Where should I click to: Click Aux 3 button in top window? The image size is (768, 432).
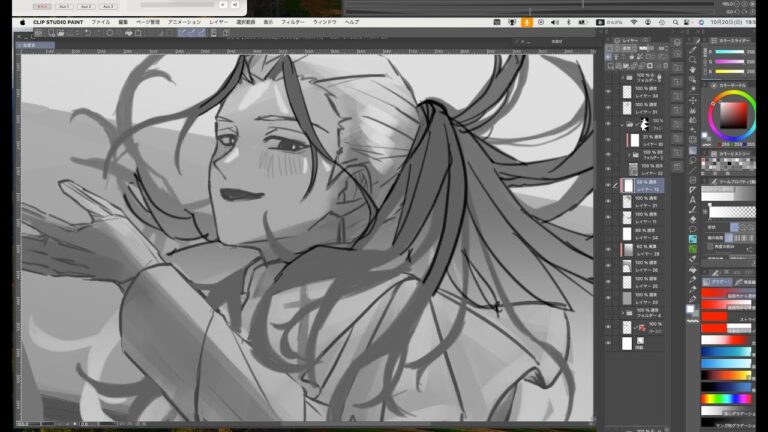[108, 6]
